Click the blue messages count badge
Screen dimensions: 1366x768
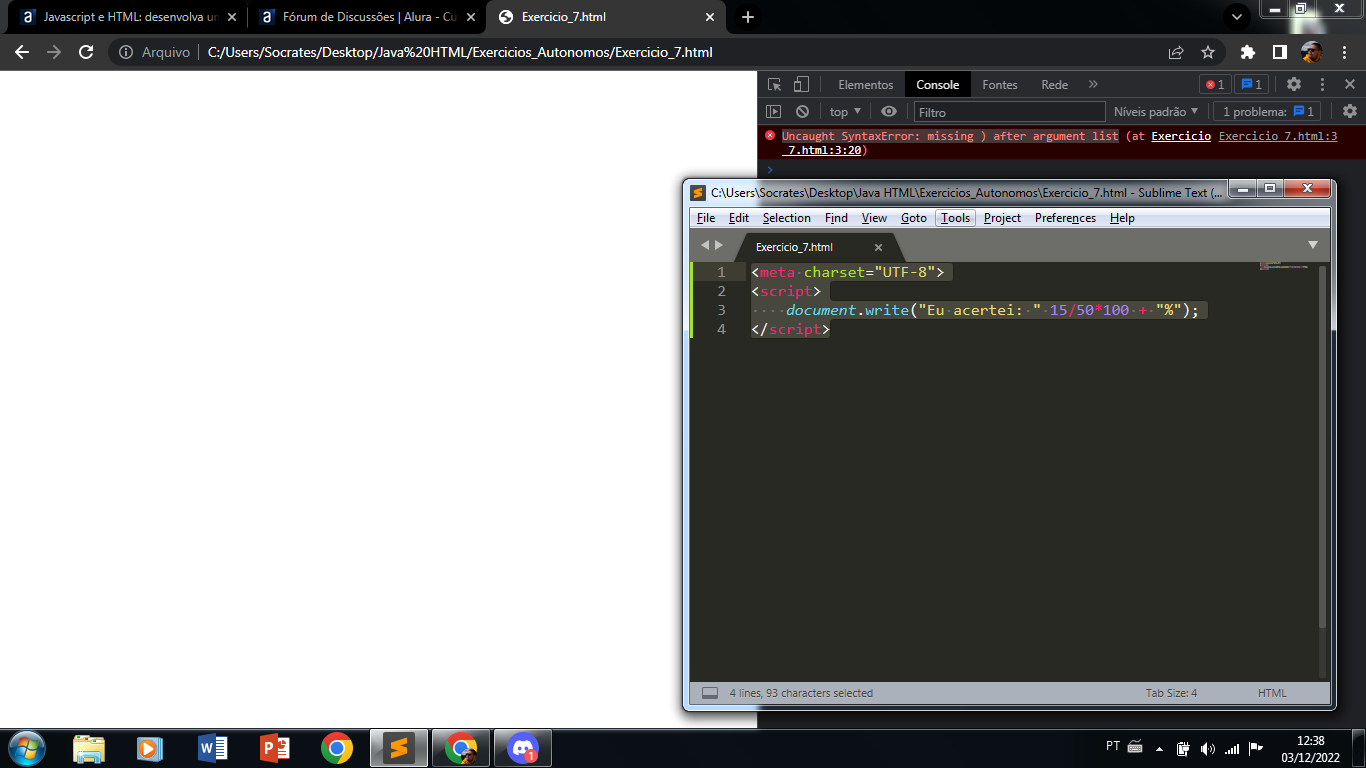click(x=1252, y=85)
